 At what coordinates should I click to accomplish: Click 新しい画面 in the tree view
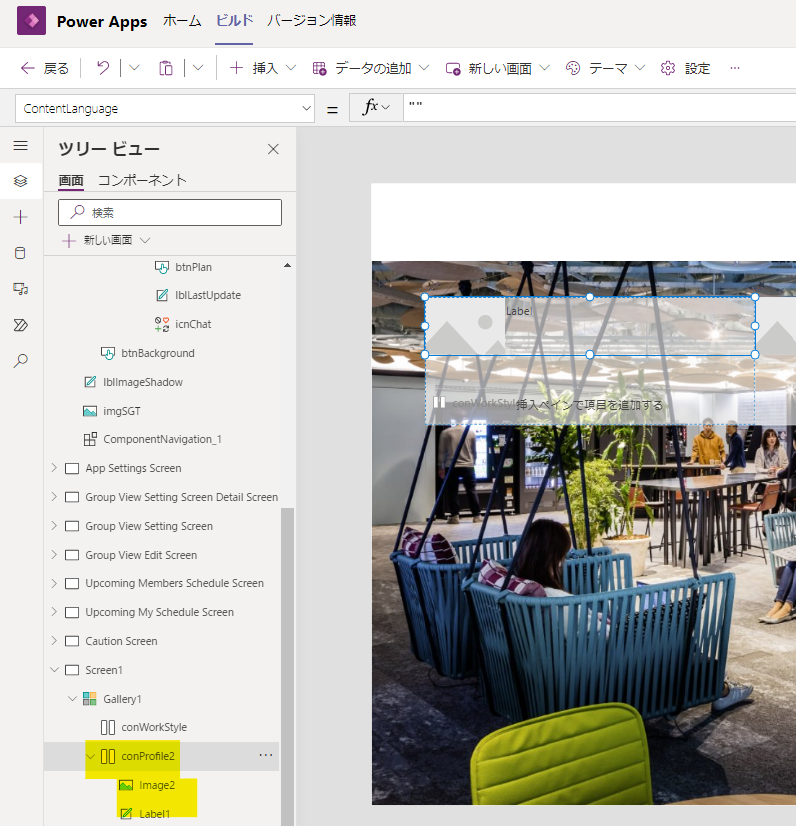pyautogui.click(x=107, y=240)
